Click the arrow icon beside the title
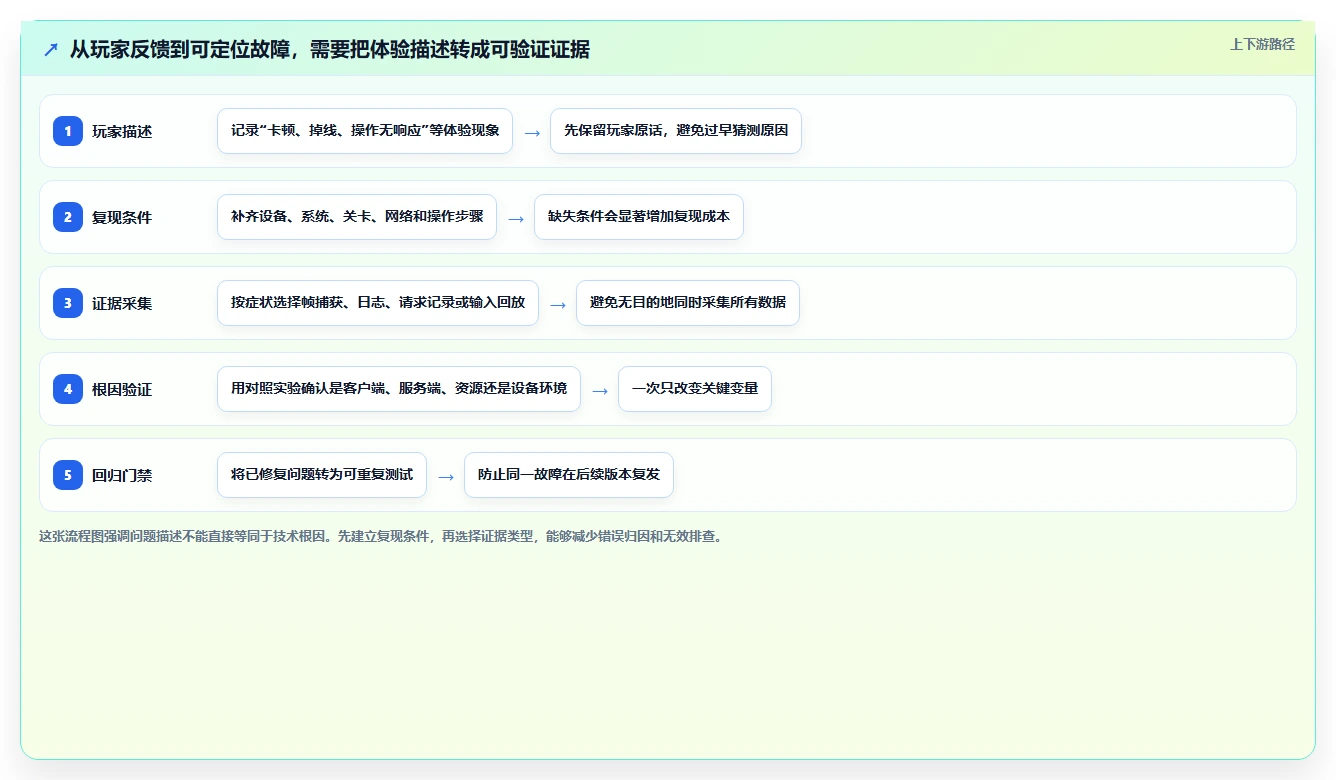Image resolution: width=1336 pixels, height=780 pixels. (51, 49)
